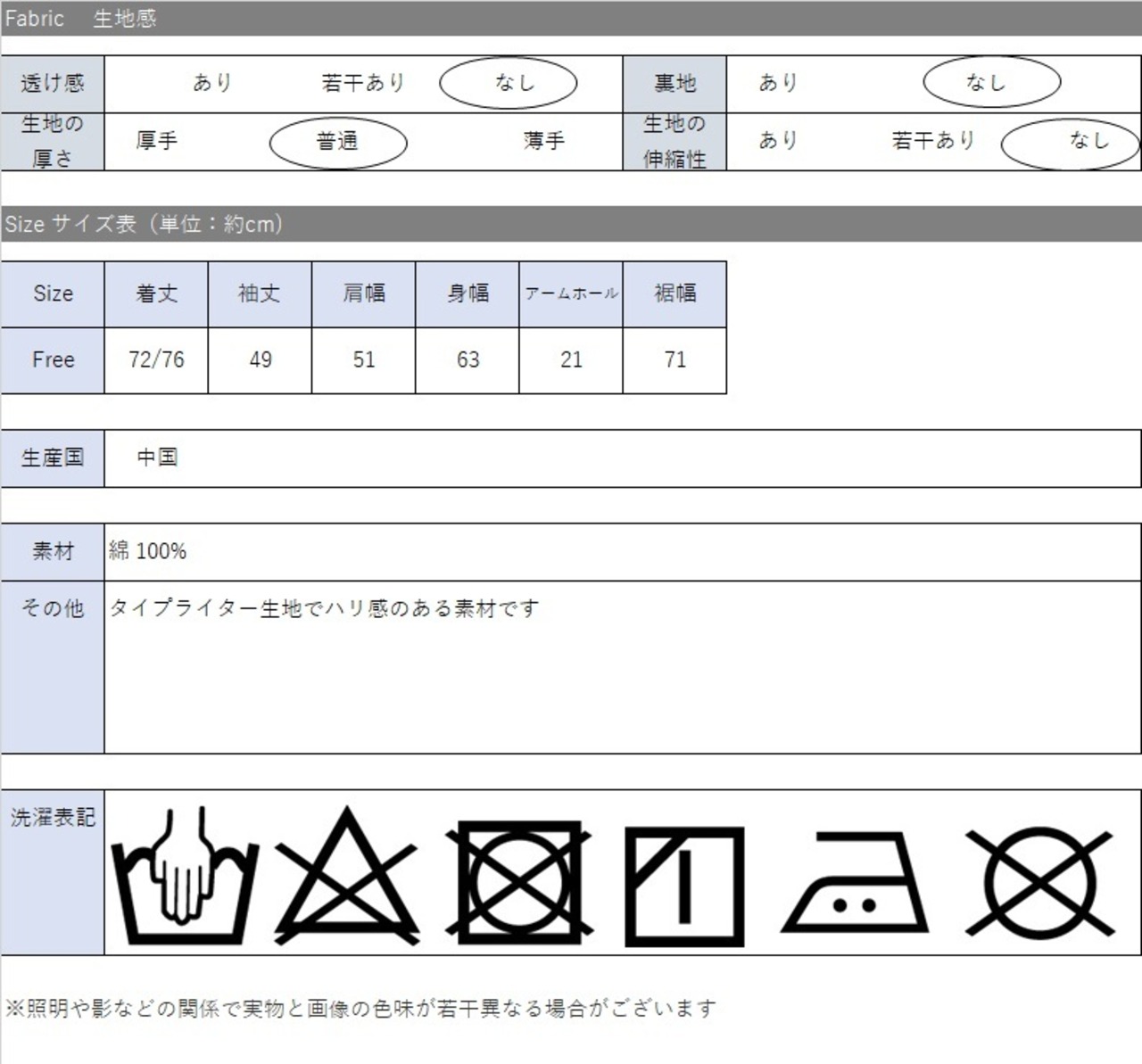This screenshot has height=1064, width=1142.
Task: Select the 'タイプライター生地' description text
Action: [324, 609]
